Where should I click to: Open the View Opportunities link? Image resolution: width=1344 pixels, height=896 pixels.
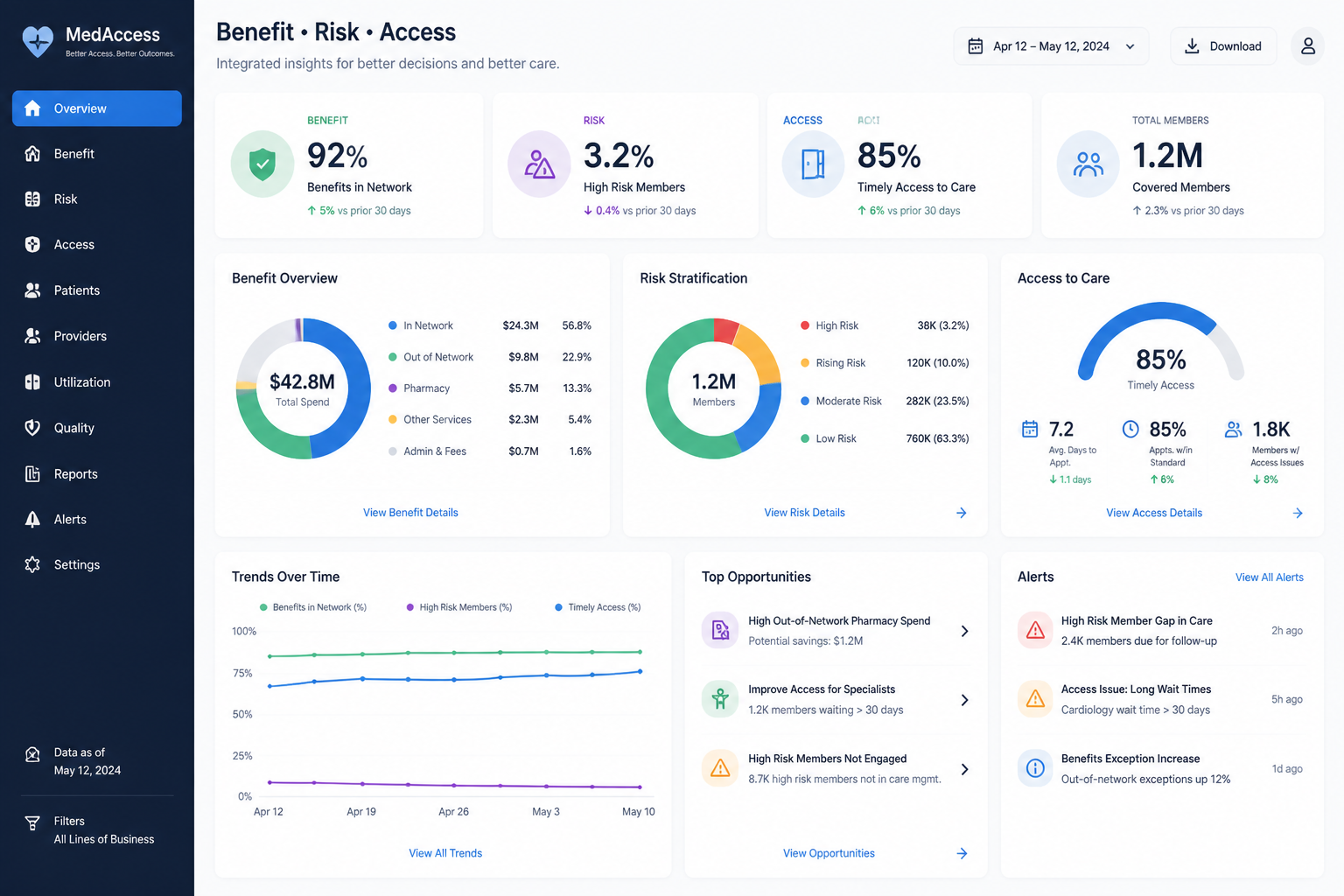pyautogui.click(x=829, y=853)
